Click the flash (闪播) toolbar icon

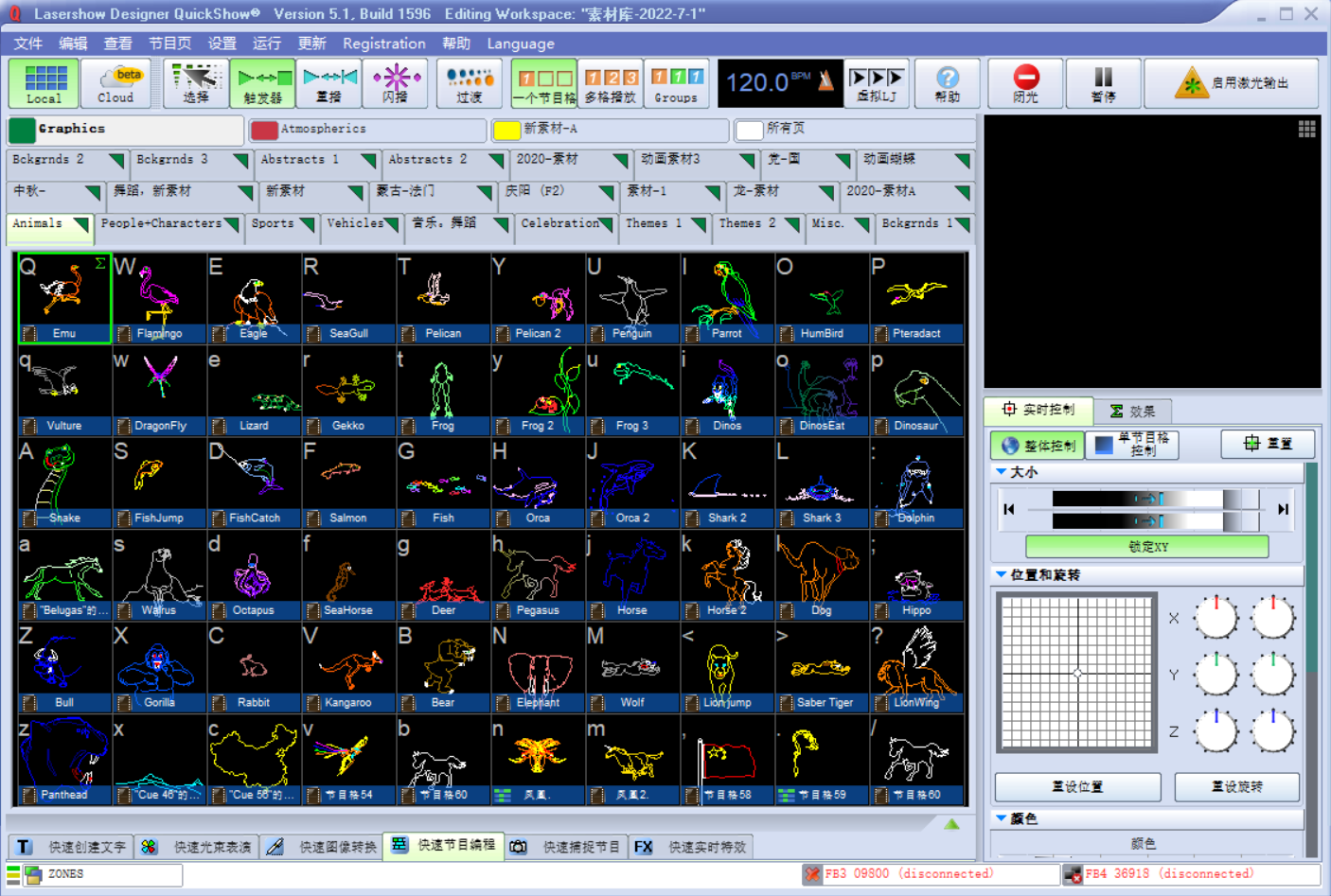coord(395,83)
